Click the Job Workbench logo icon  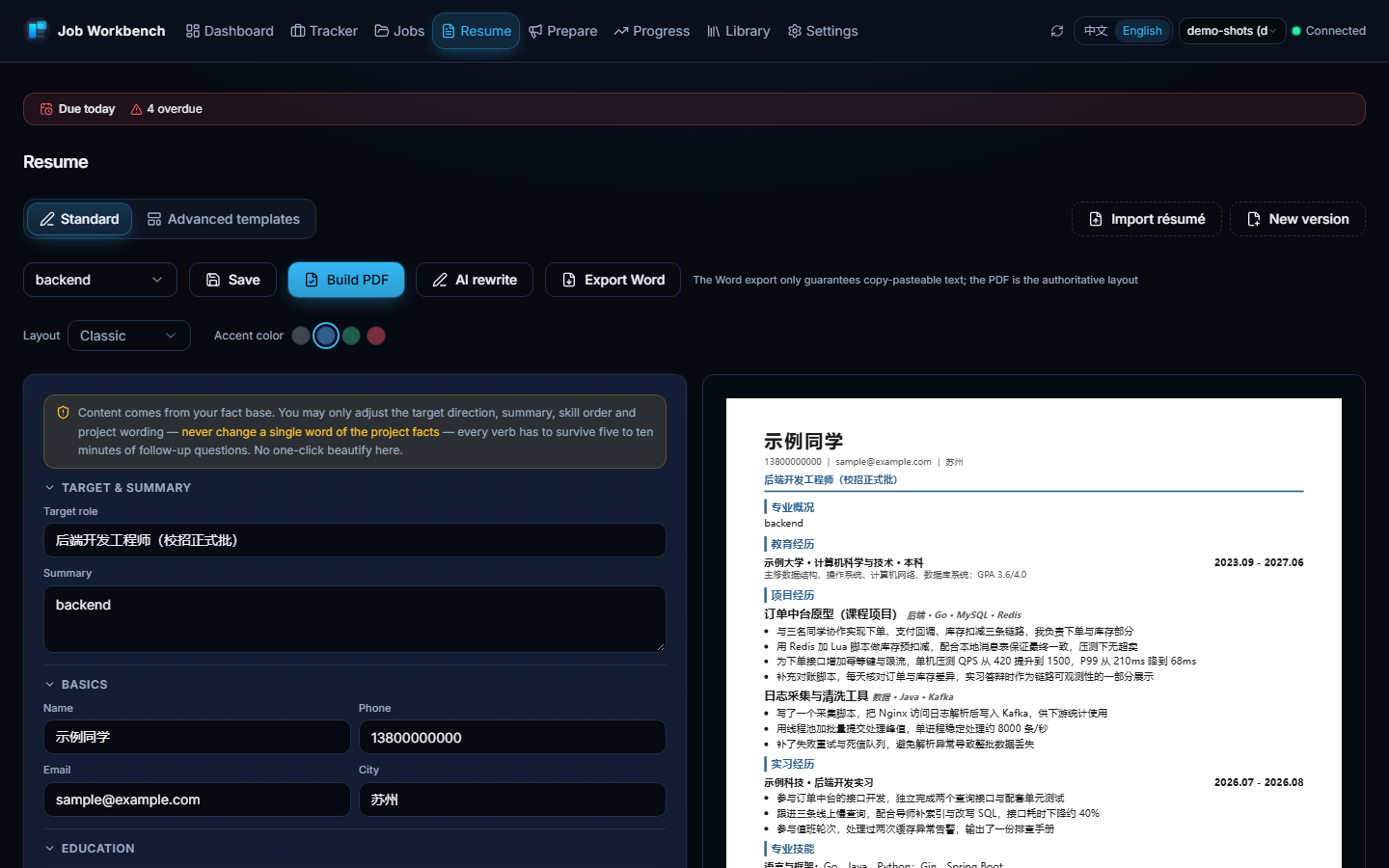(x=37, y=30)
